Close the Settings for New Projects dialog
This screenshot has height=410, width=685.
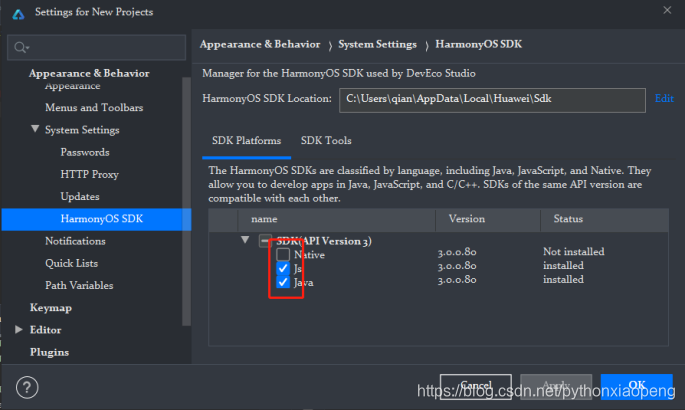667,10
